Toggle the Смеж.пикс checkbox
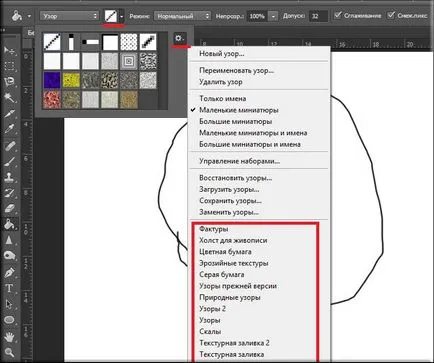Viewport: 434px width, 363px height. tap(391, 15)
